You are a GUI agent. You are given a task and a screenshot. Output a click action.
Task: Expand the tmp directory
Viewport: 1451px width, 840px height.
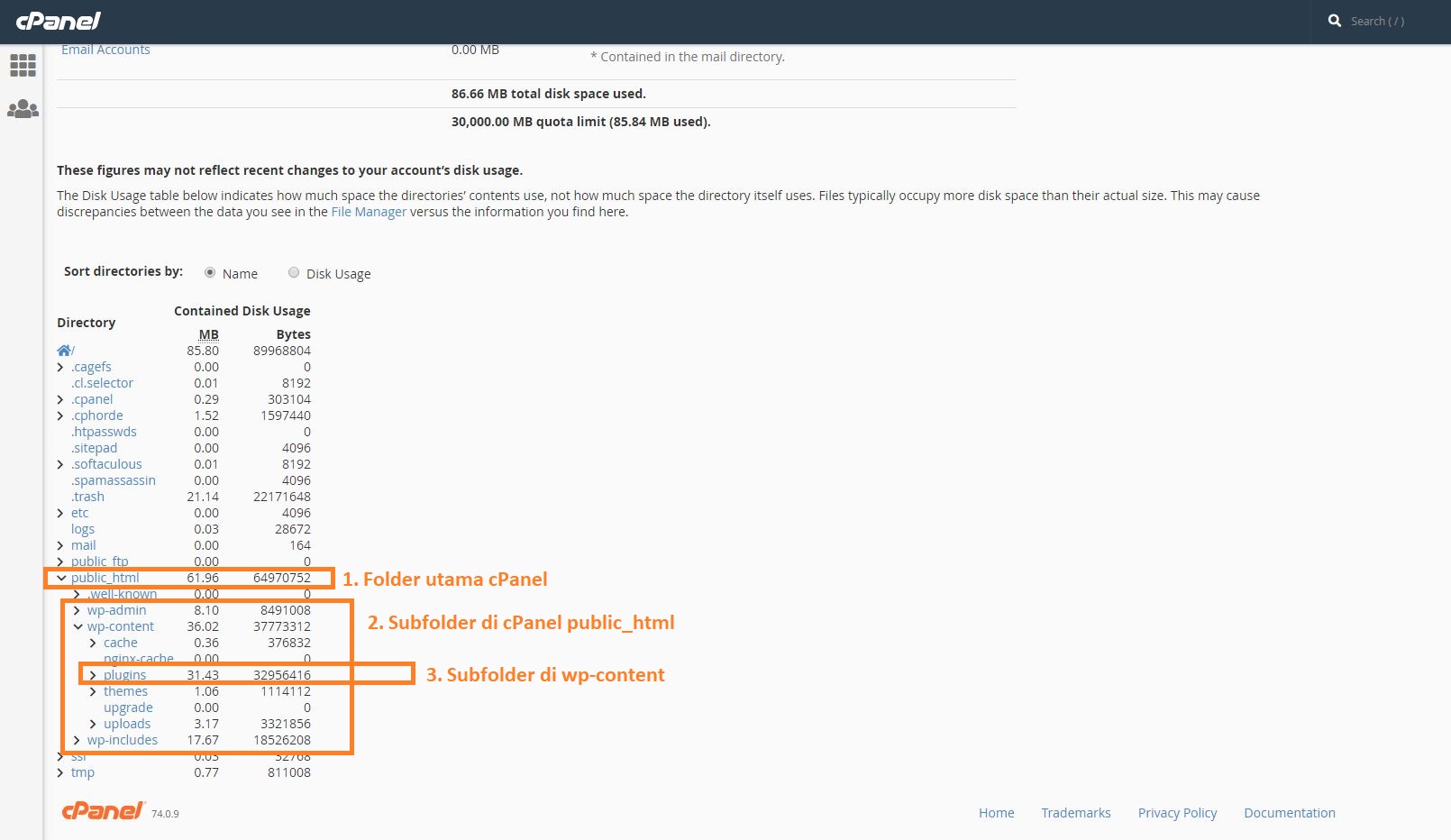point(60,772)
